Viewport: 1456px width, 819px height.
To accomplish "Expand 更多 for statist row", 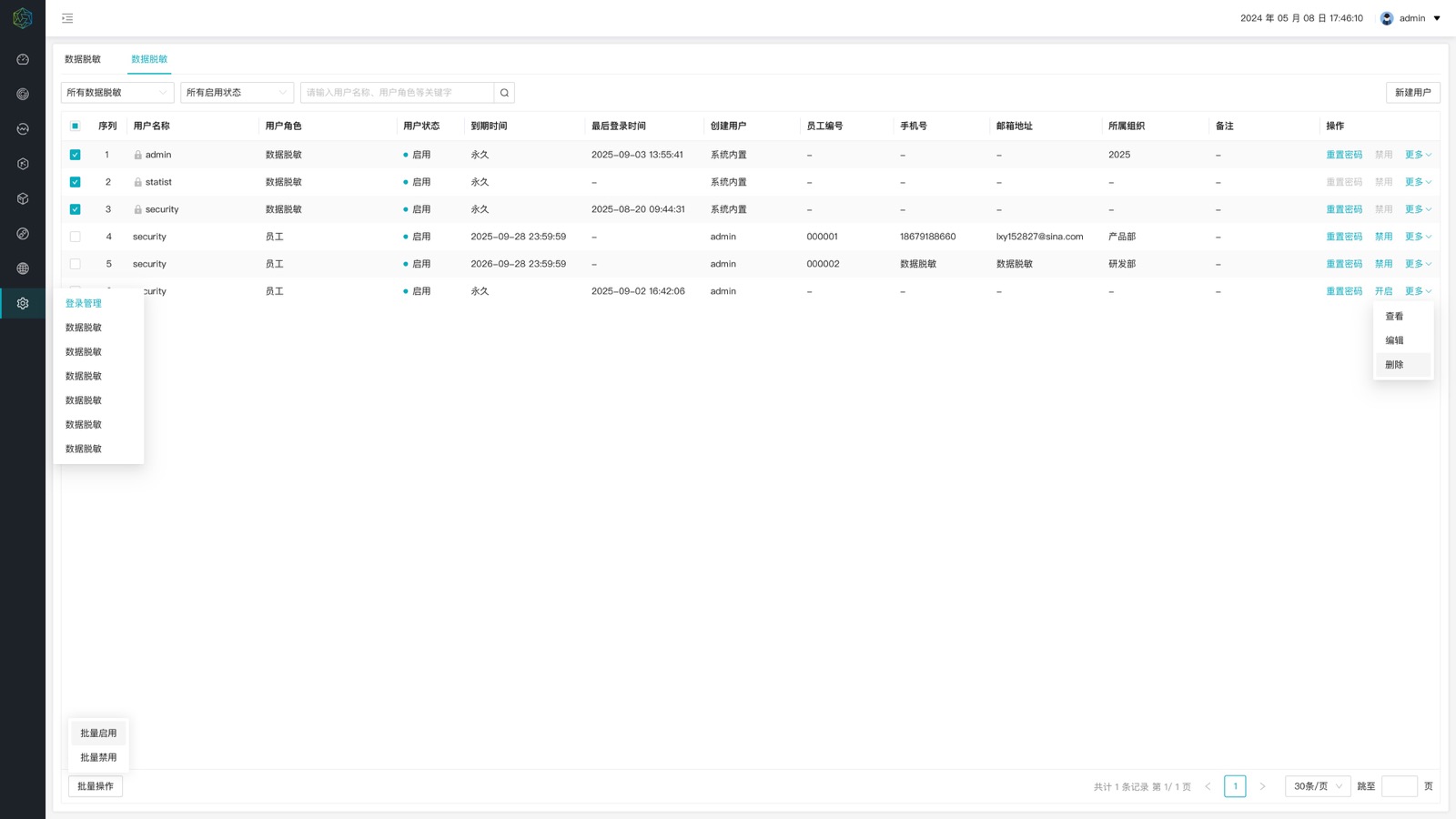I will tap(1418, 182).
